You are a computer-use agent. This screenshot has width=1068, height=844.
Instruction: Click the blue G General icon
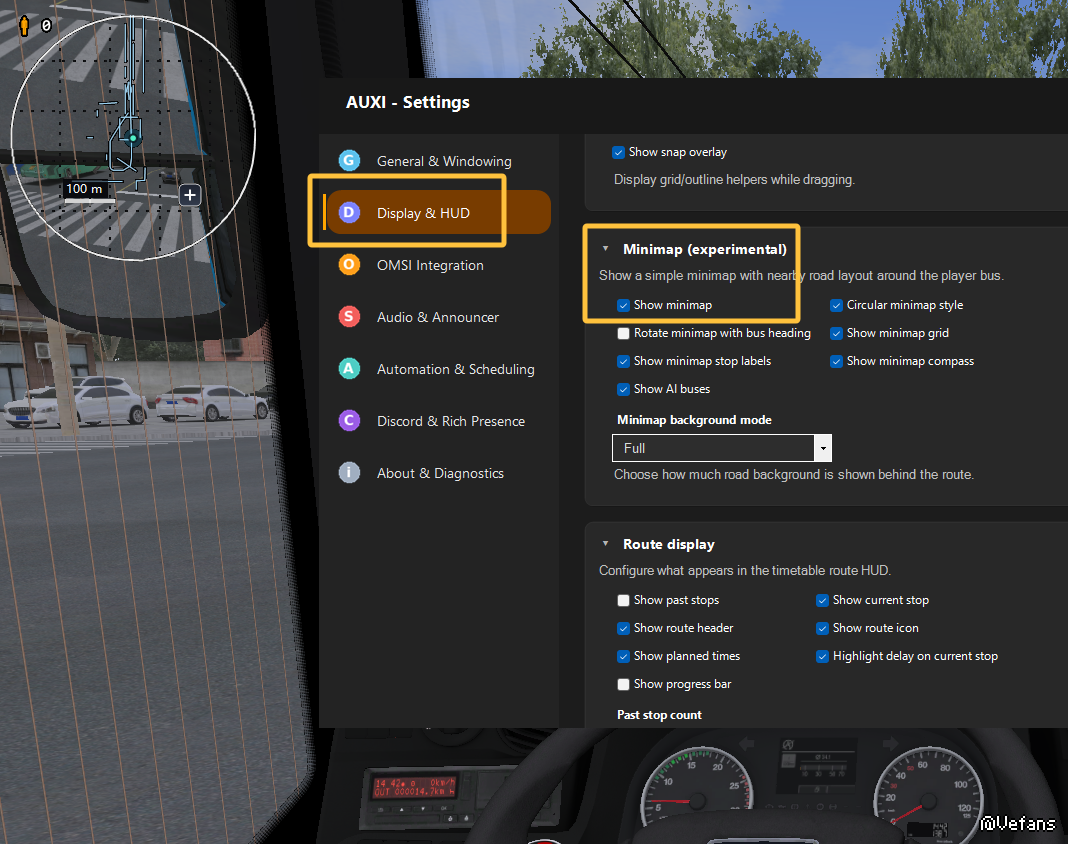point(349,161)
